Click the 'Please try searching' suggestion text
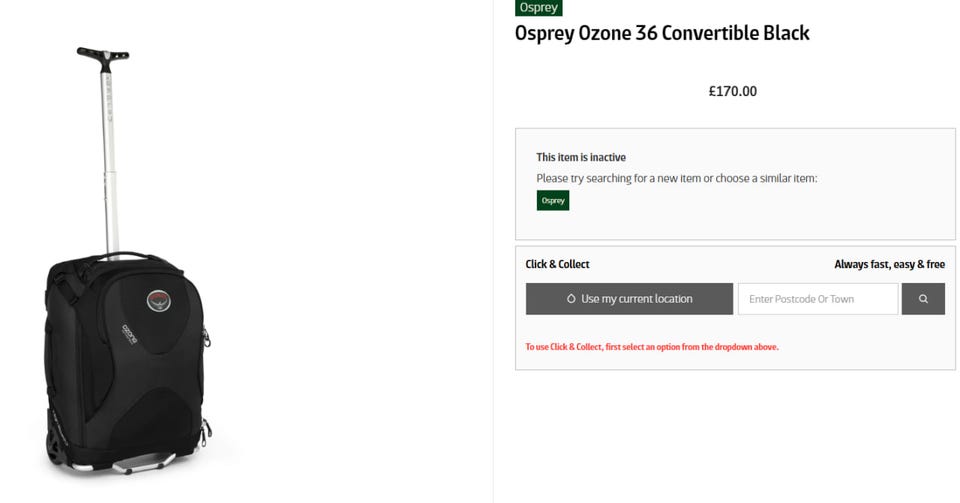960x503 pixels. tap(677, 178)
